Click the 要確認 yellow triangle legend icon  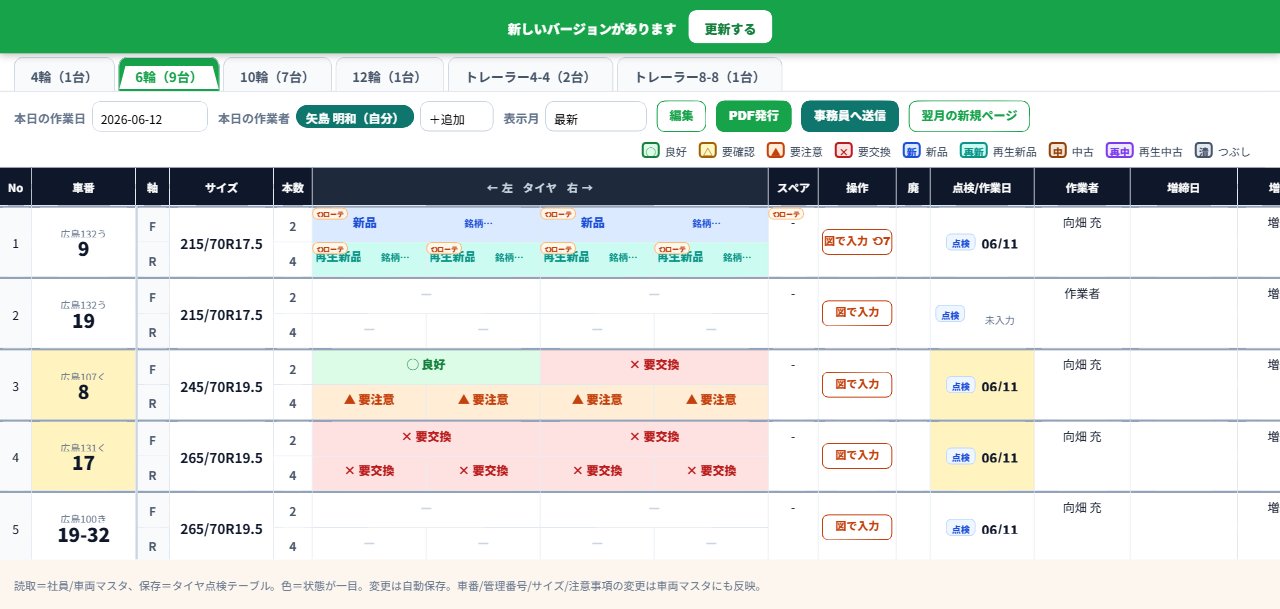[x=706, y=151]
